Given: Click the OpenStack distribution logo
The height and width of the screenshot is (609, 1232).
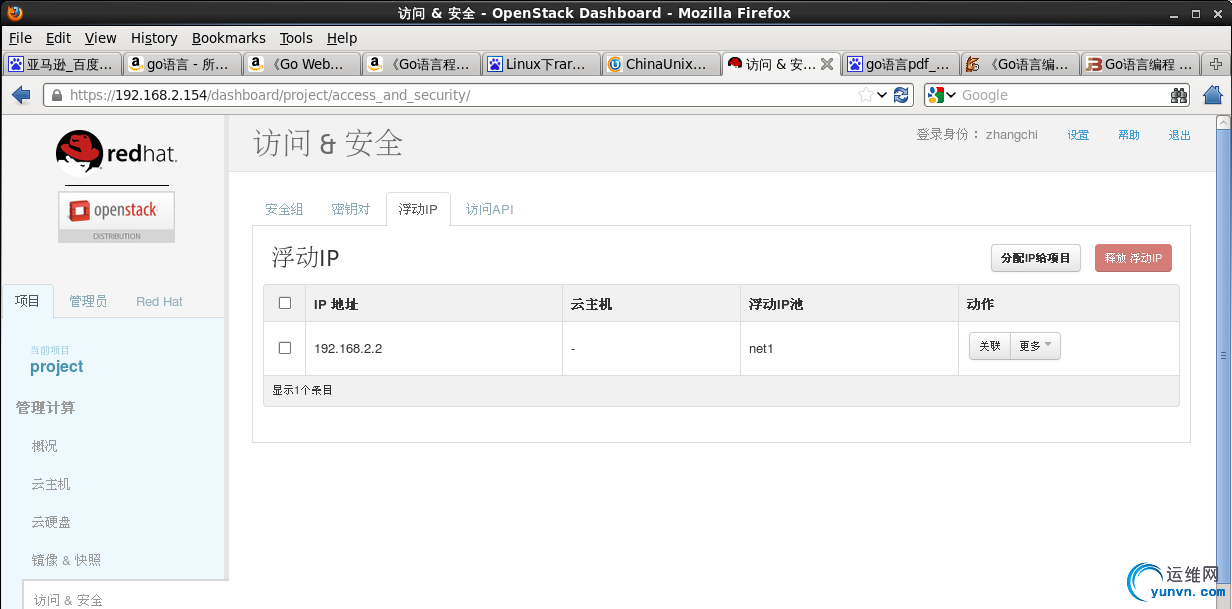Looking at the screenshot, I should pyautogui.click(x=116, y=216).
